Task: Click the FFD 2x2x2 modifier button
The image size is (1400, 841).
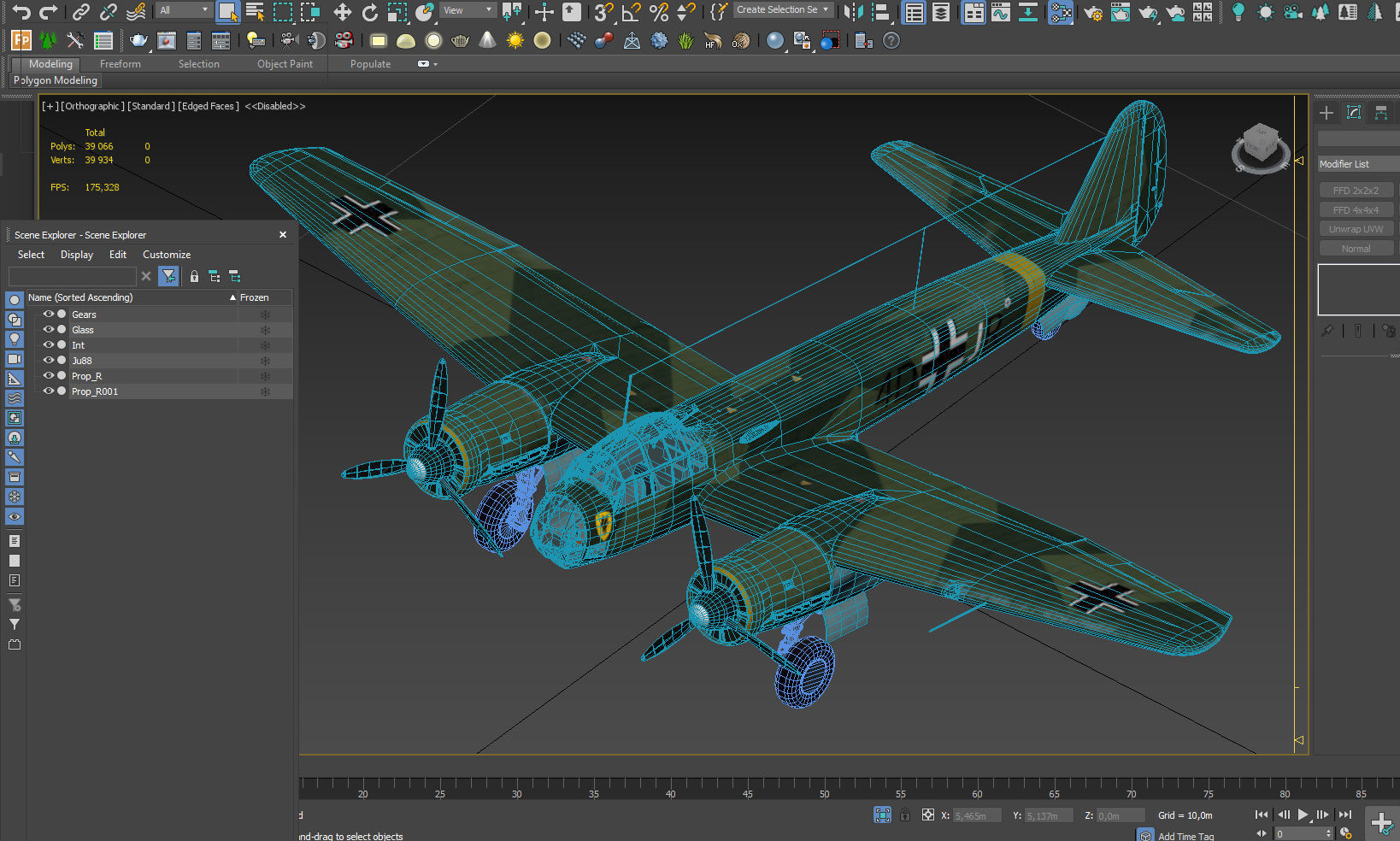Action: coord(1356,191)
